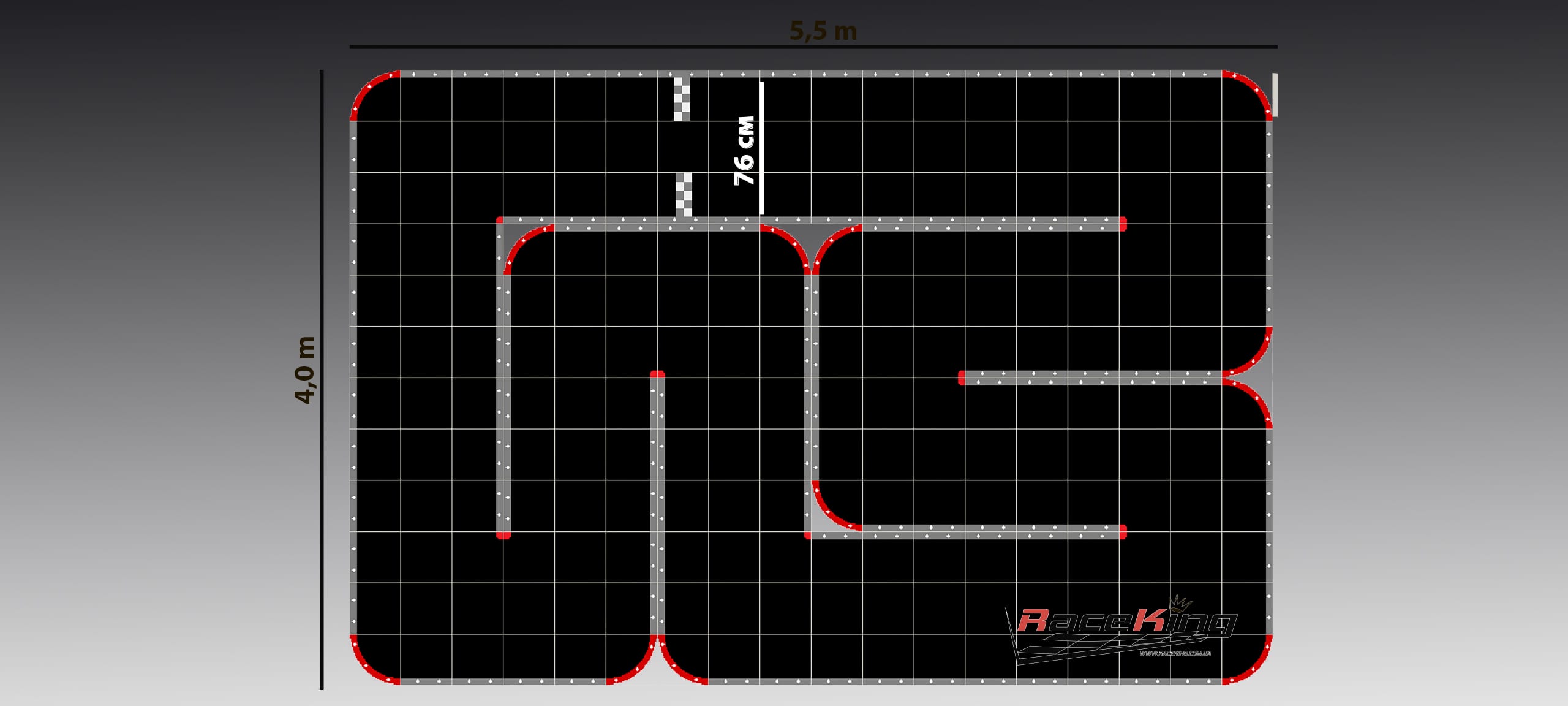Click the "5,5 m" width dimension label
The height and width of the screenshot is (706, 1568).
823,31
